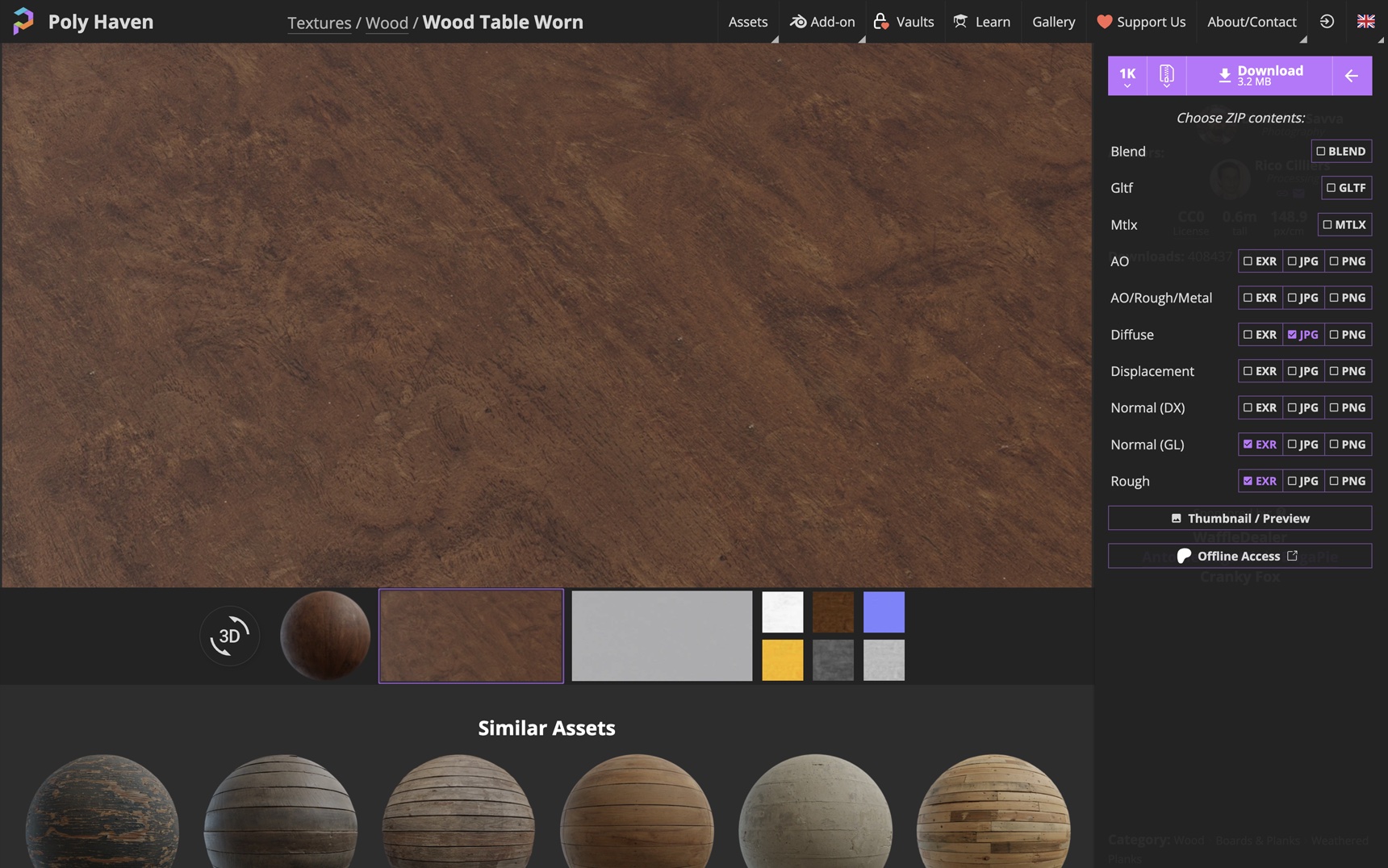Viewport: 1388px width, 868px height.
Task: Click the Thumbnail / Preview button
Action: 1240,518
